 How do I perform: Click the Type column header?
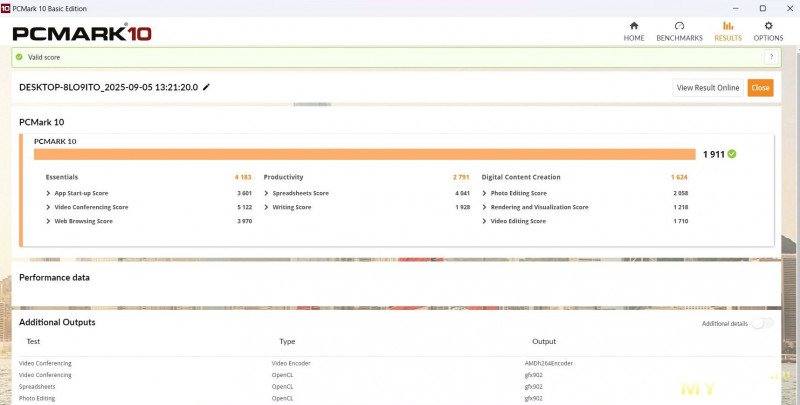coord(287,341)
